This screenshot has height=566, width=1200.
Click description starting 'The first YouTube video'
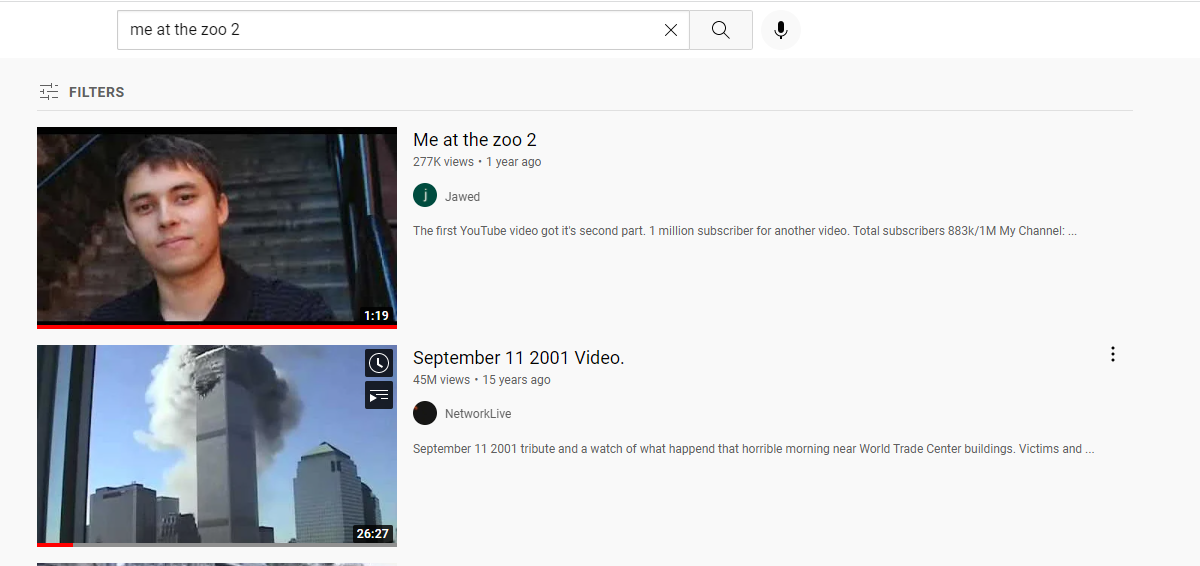[745, 231]
